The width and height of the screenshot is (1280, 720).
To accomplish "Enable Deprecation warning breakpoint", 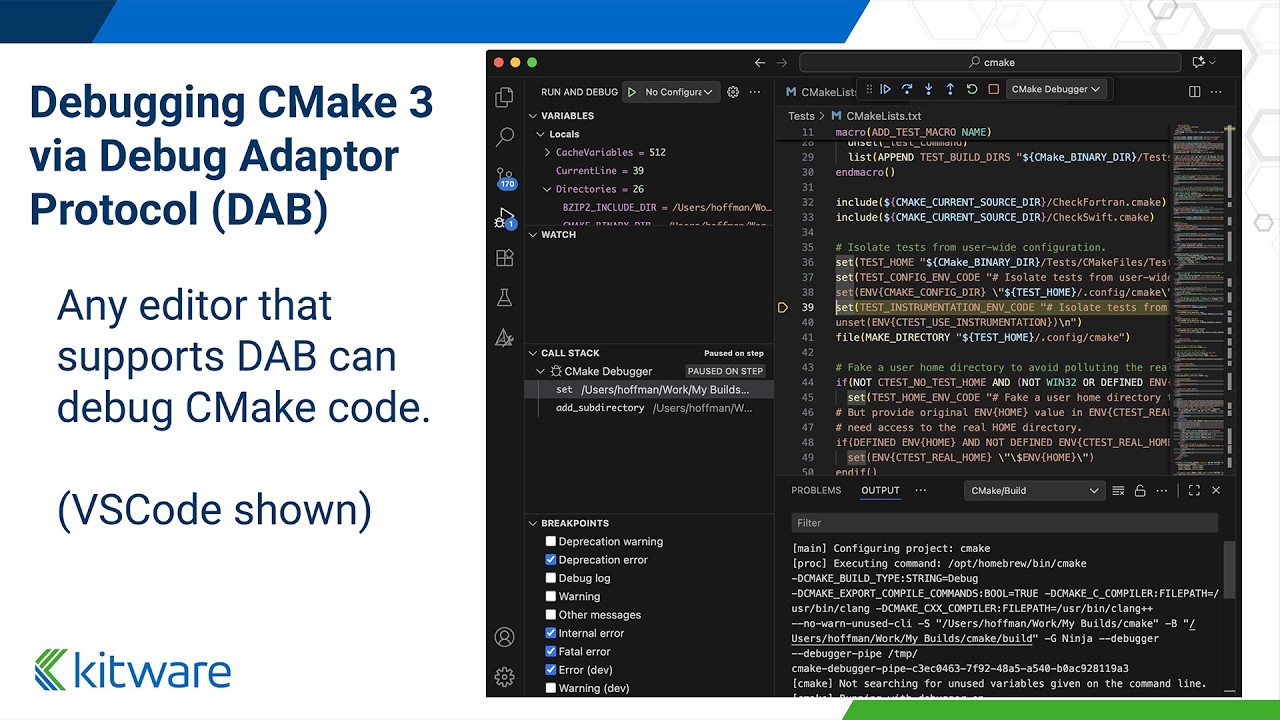I will [x=550, y=542].
